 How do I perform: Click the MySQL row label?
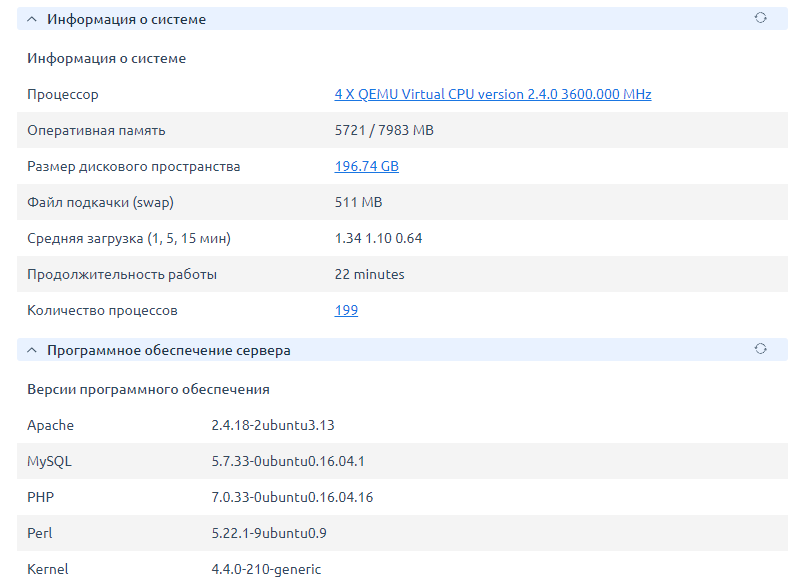(x=49, y=461)
